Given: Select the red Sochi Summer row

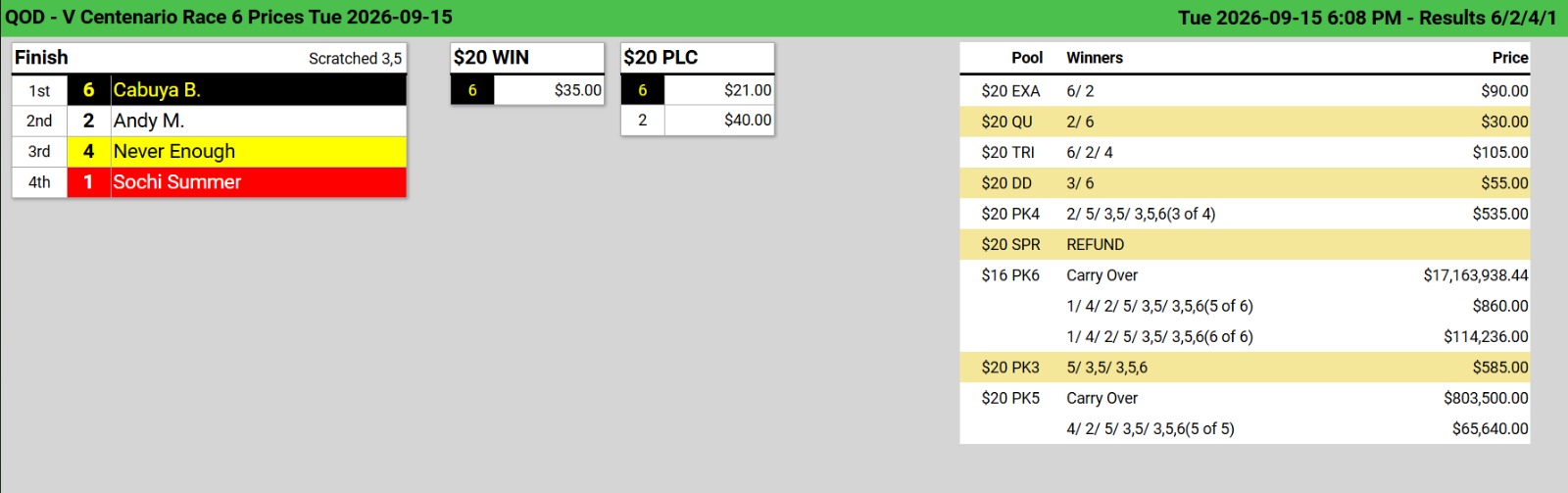Looking at the screenshot, I should click(x=209, y=182).
